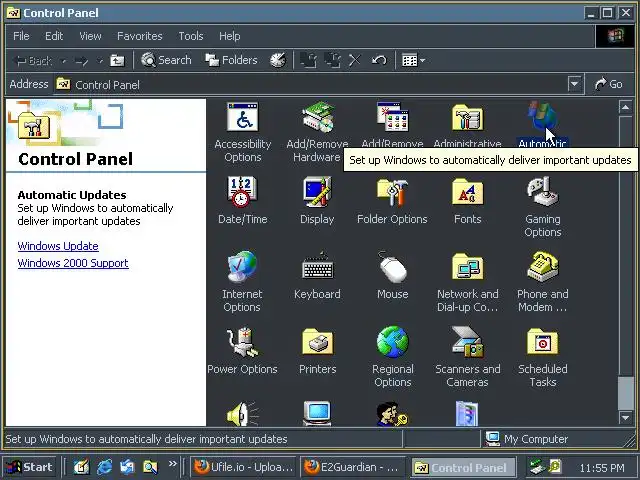Open Scanners and Cameras icon
The image size is (640, 480).
point(467,342)
